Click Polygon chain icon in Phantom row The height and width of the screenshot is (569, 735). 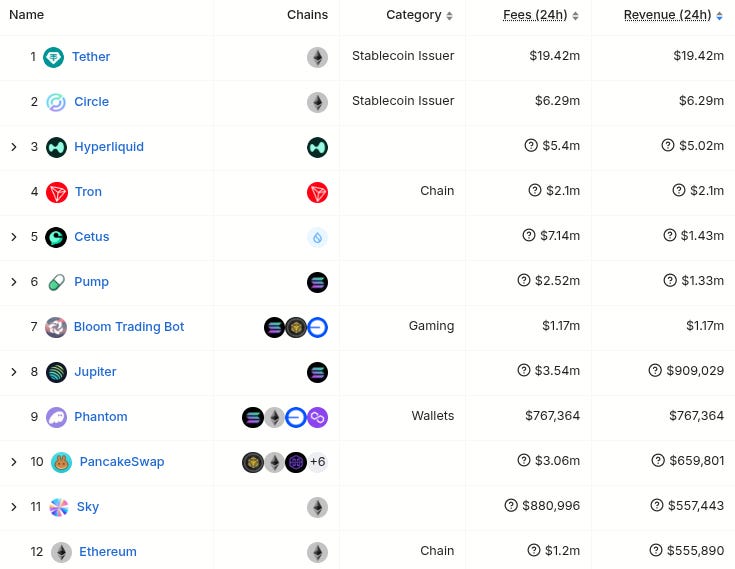(x=317, y=417)
